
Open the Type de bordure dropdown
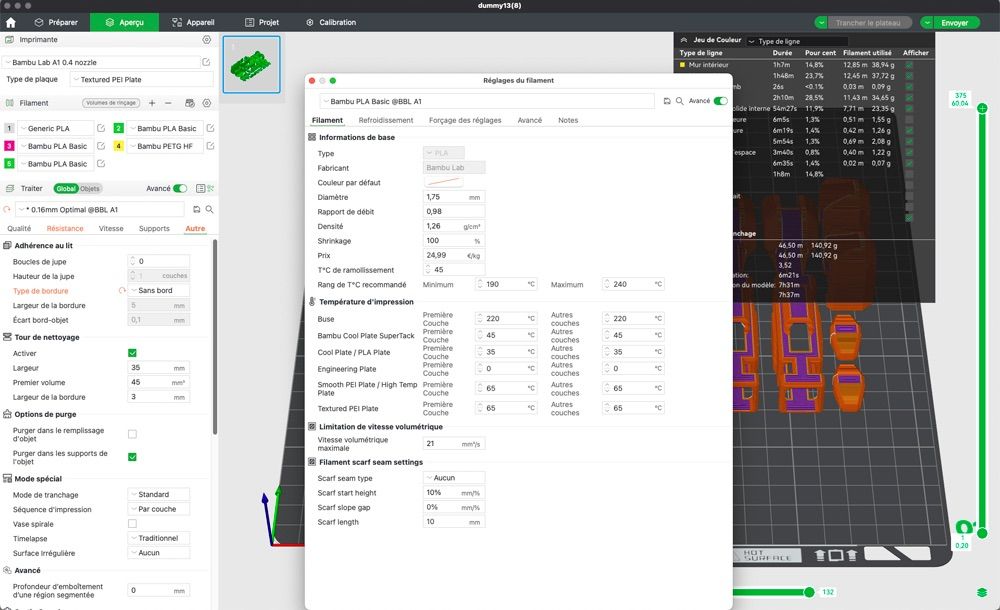point(159,290)
